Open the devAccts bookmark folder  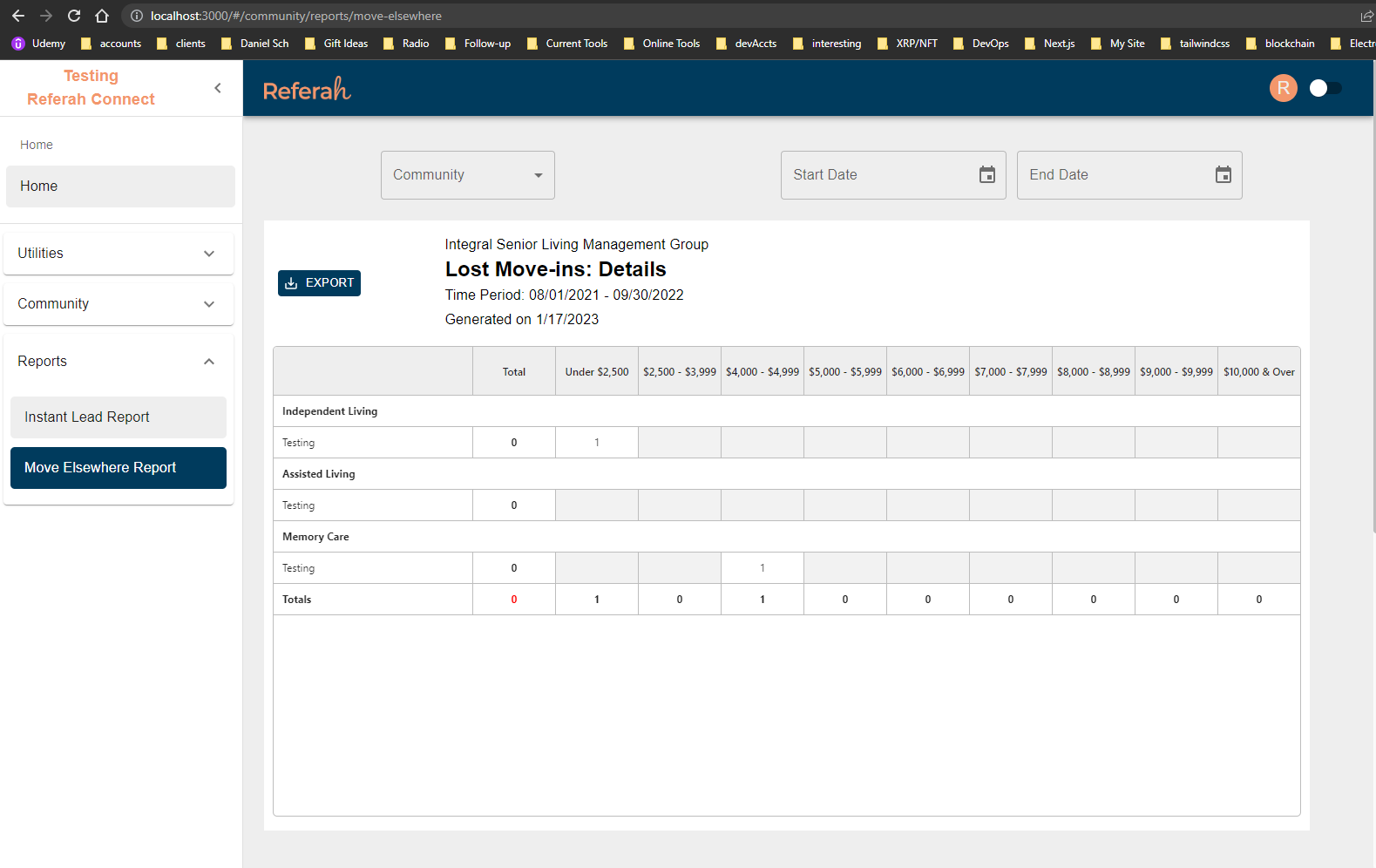pyautogui.click(x=747, y=44)
